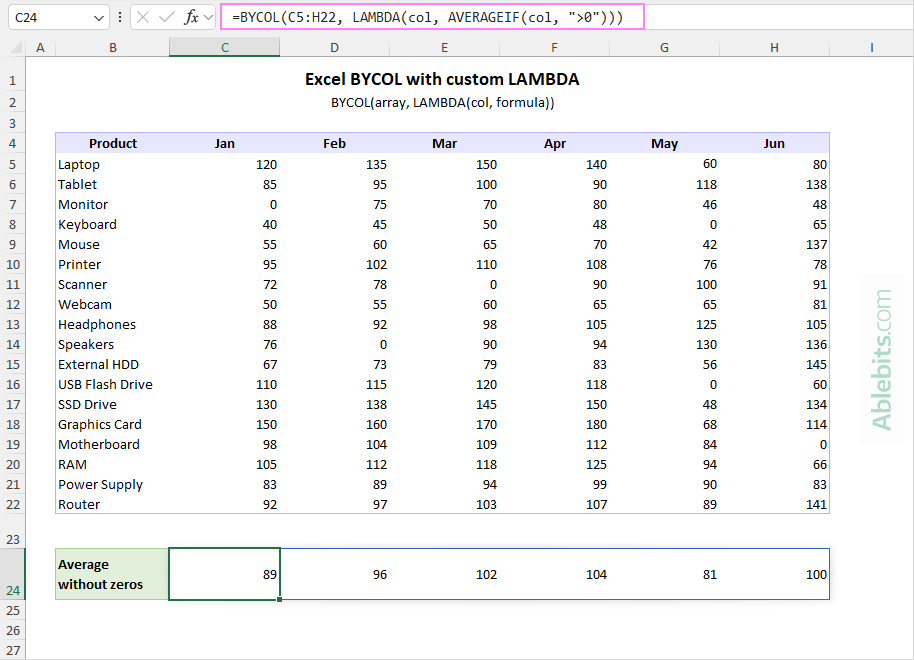Screen dimensions: 914x660
Task: Select column C by its header
Action: coord(224,47)
